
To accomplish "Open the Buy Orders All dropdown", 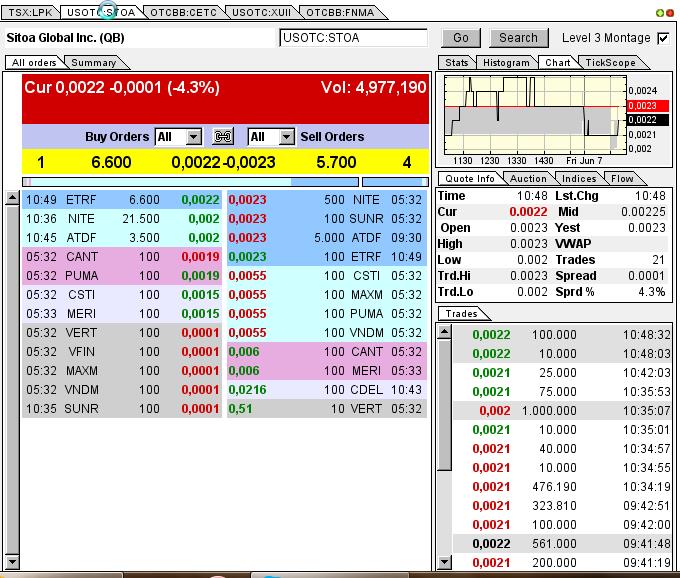I will (193, 137).
